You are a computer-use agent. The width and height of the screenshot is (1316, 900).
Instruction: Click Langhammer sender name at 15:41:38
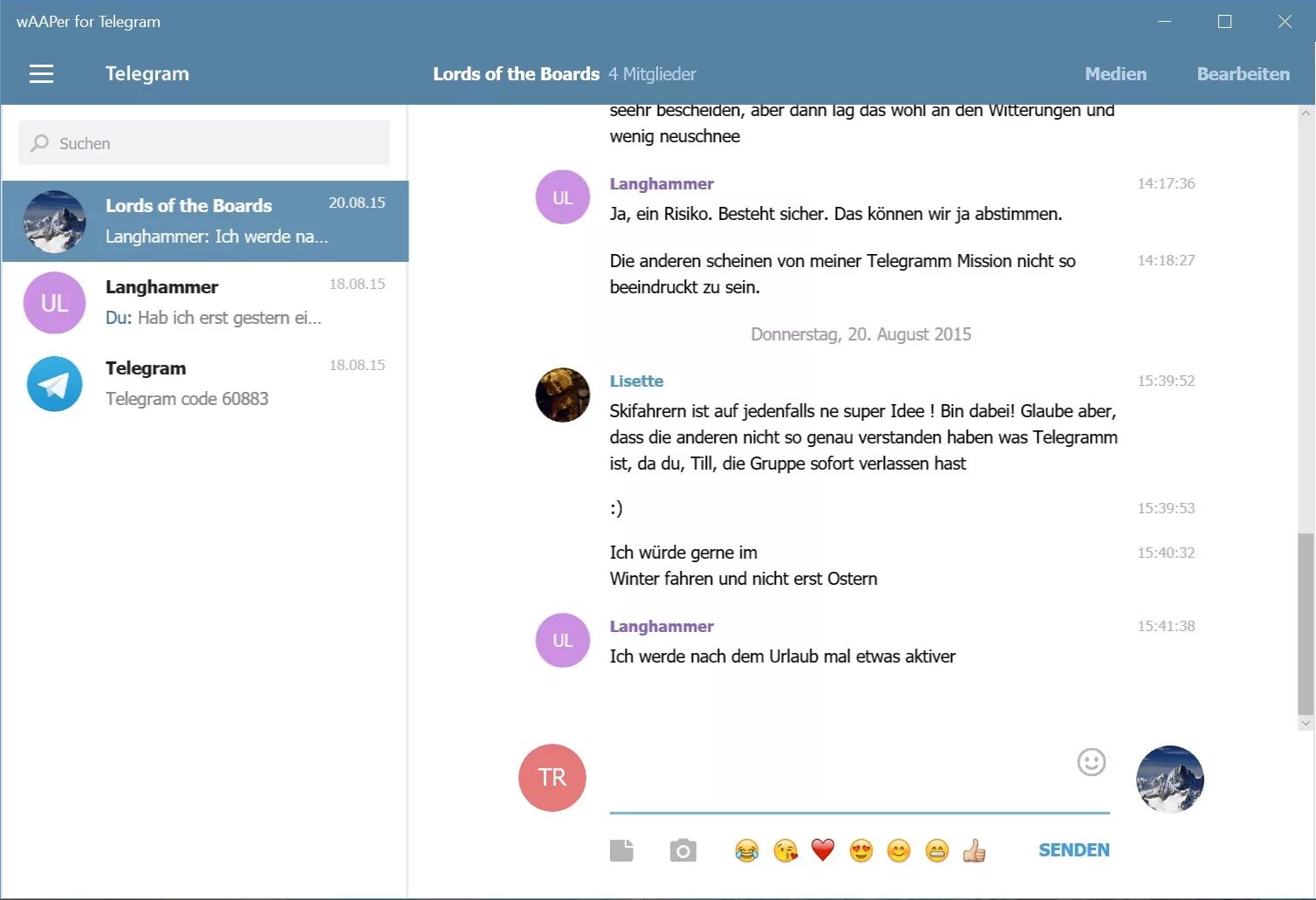[x=661, y=626]
